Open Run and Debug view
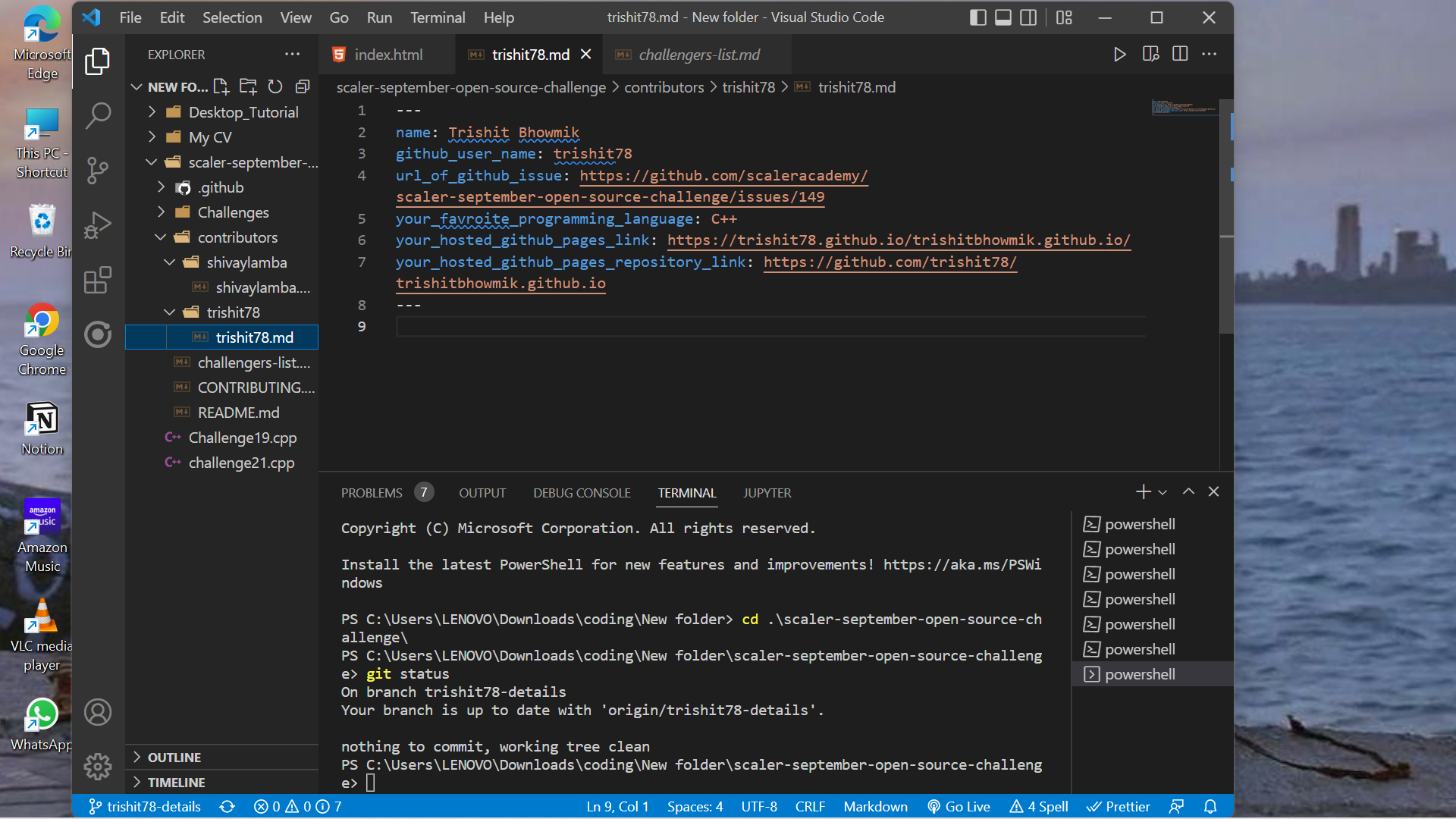The image size is (1456, 819). (98, 225)
